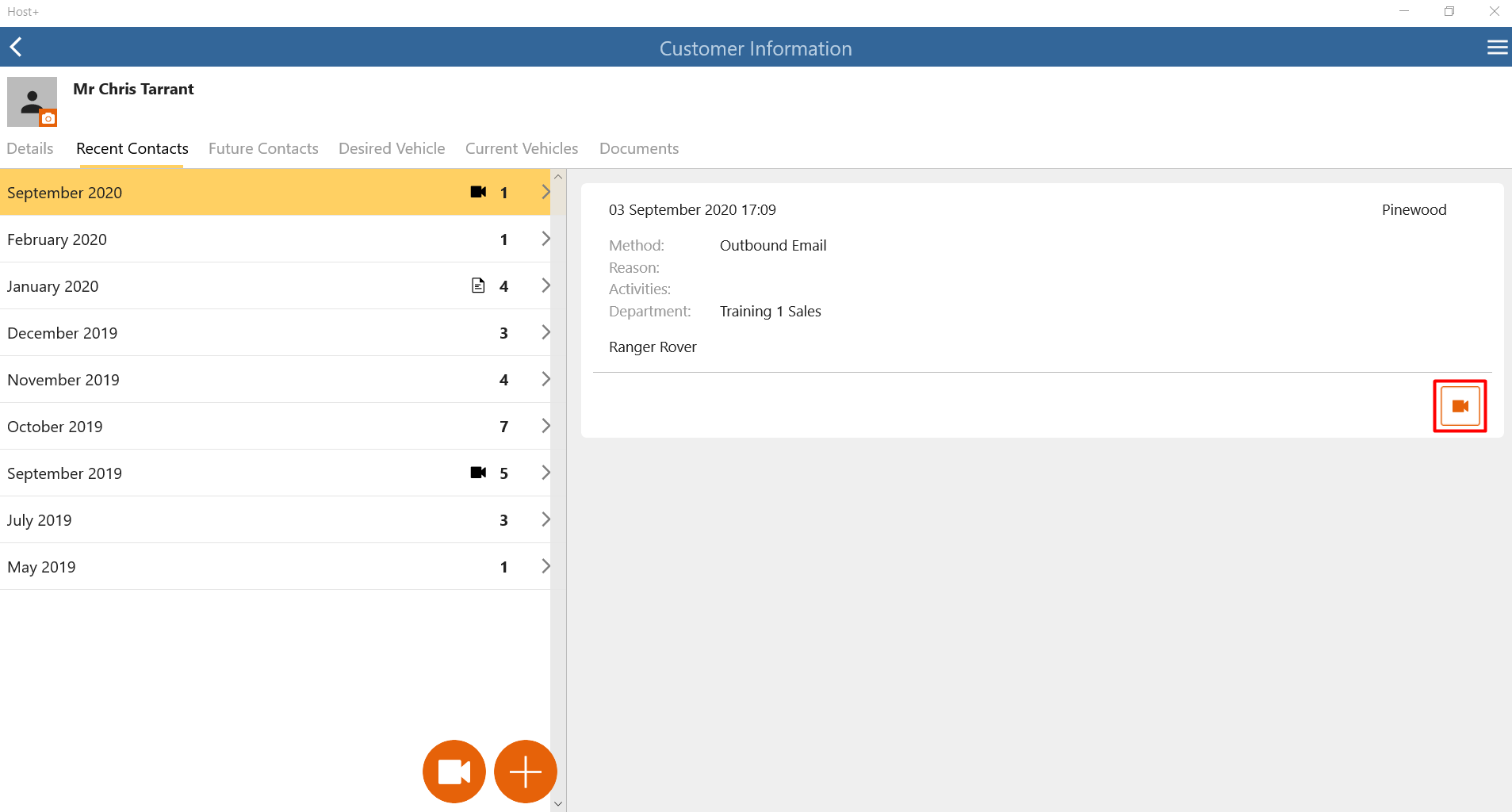Click the orange video record round button
Viewport: 1512px width, 812px height.
pyautogui.click(x=454, y=772)
